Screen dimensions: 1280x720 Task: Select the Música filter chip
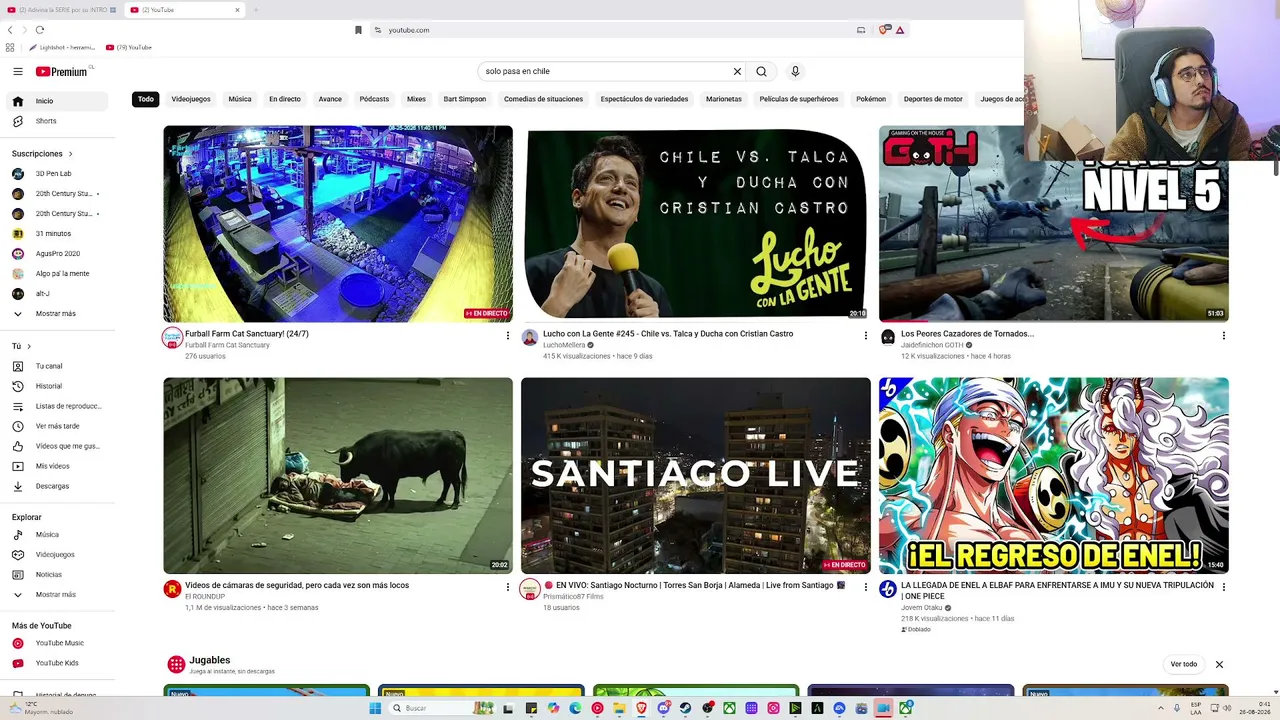coord(240,99)
